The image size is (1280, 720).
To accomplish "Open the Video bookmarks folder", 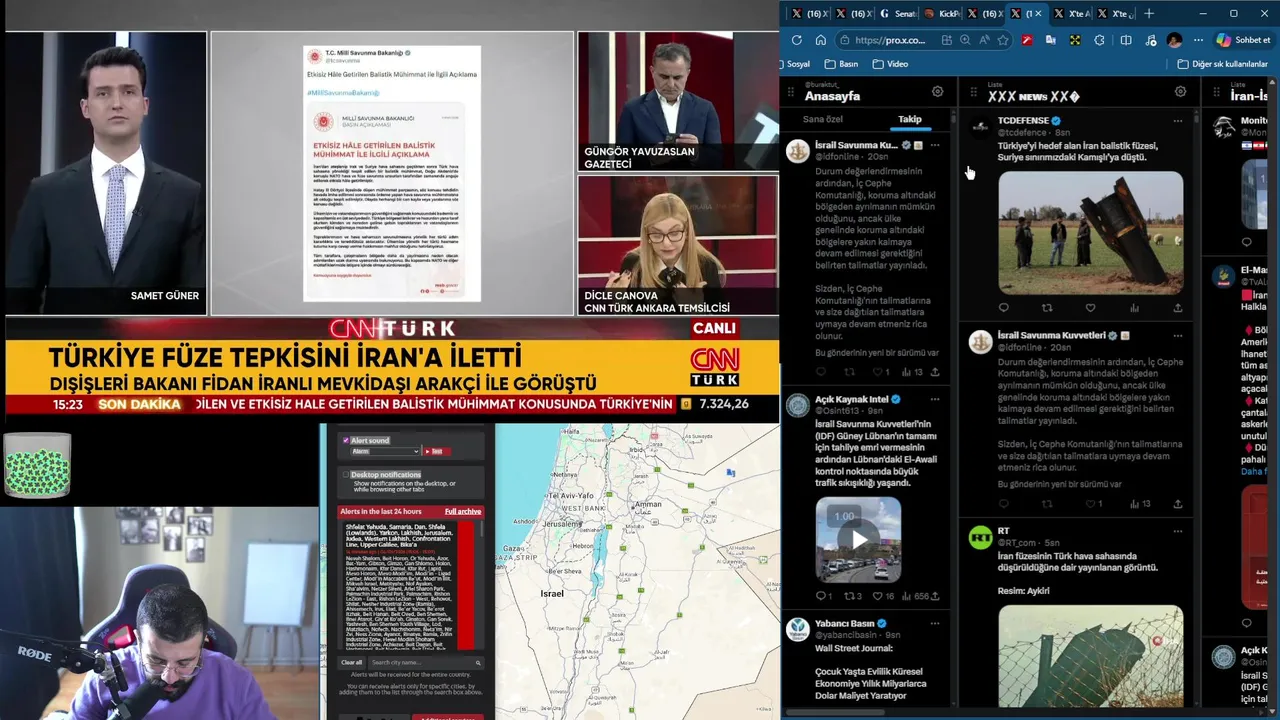I will coord(891,64).
